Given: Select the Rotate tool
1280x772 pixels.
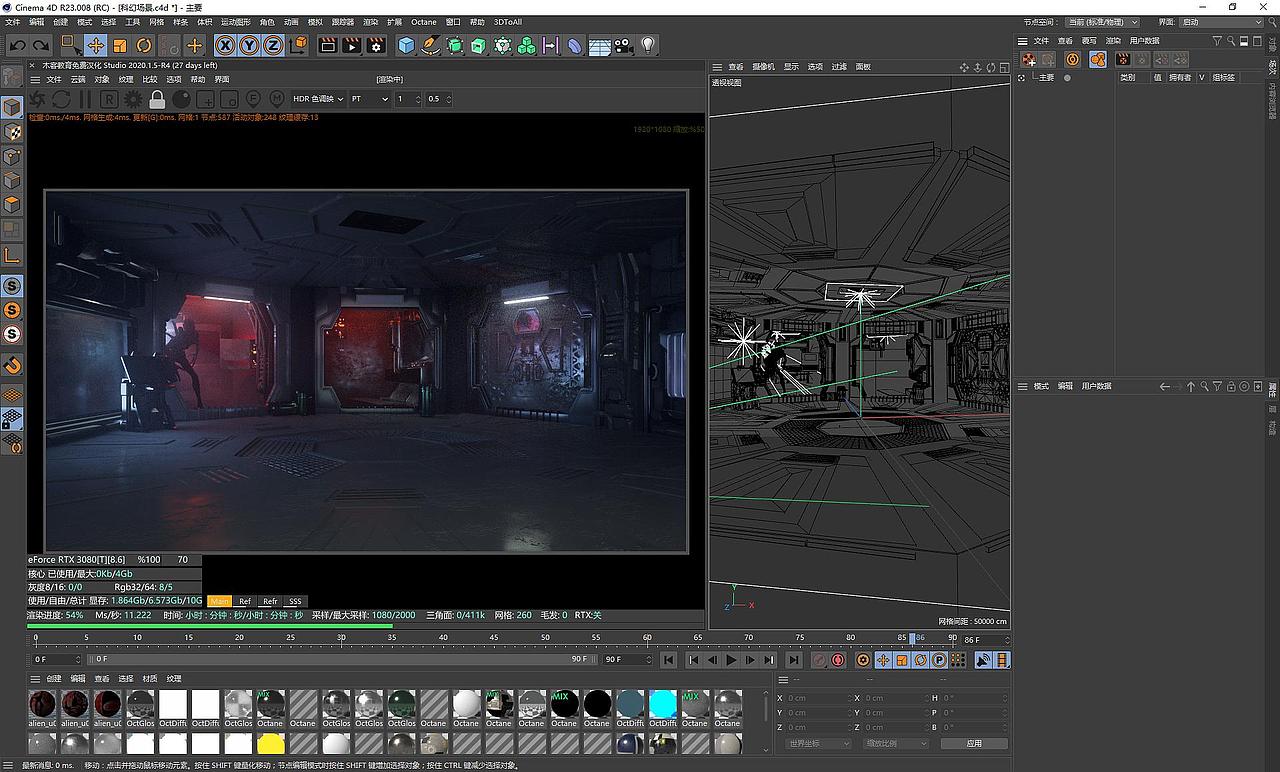Looking at the screenshot, I should pyautogui.click(x=144, y=45).
